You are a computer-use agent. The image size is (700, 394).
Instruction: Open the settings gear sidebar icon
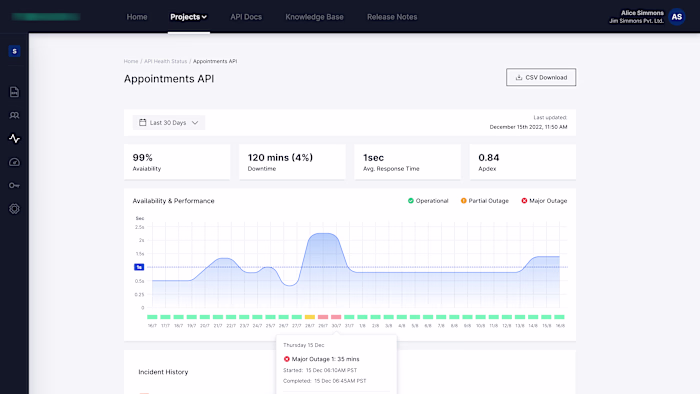[14, 208]
